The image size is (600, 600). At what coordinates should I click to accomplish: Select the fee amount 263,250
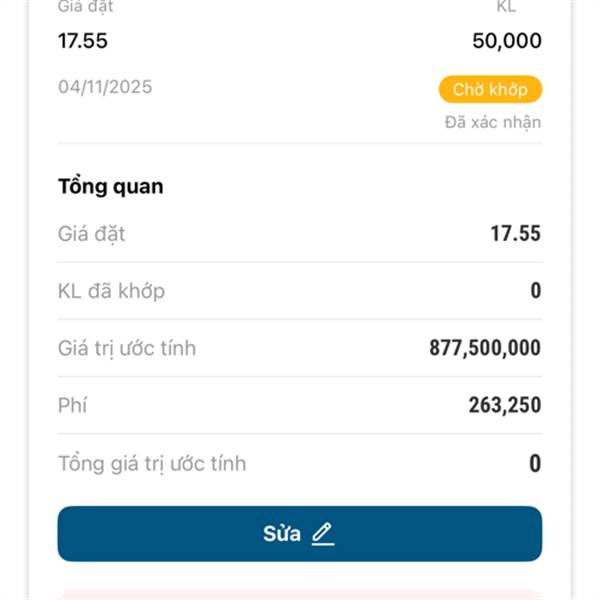click(x=505, y=405)
